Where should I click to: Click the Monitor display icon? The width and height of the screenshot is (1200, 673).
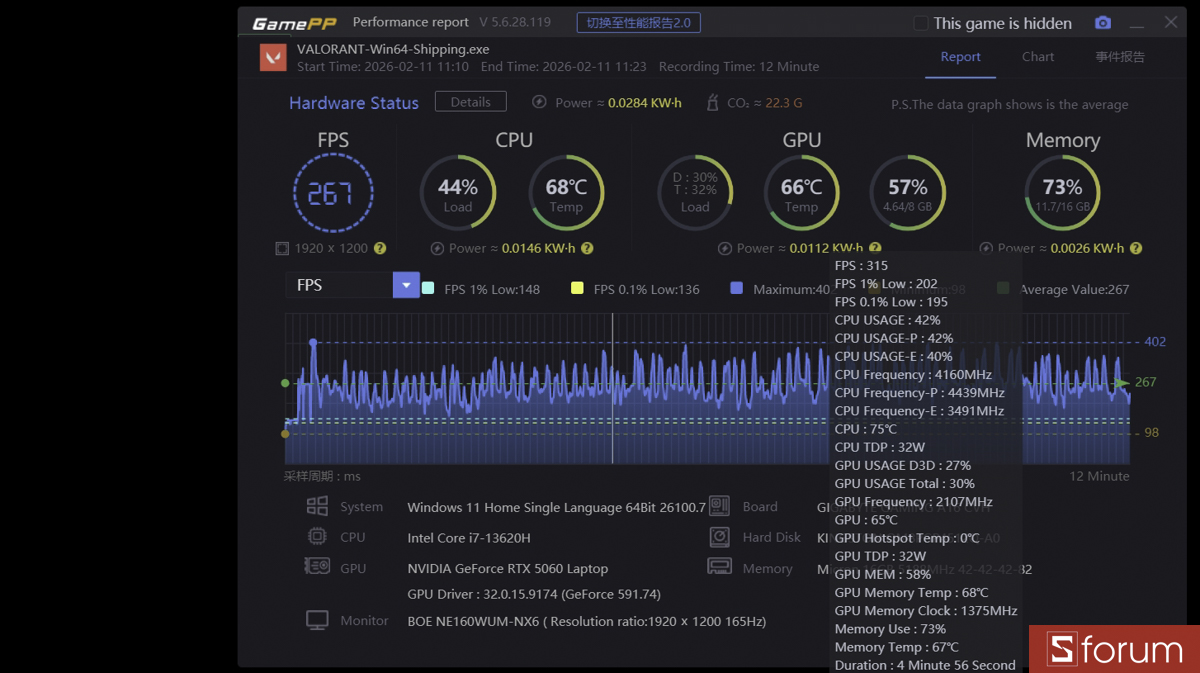tap(317, 619)
